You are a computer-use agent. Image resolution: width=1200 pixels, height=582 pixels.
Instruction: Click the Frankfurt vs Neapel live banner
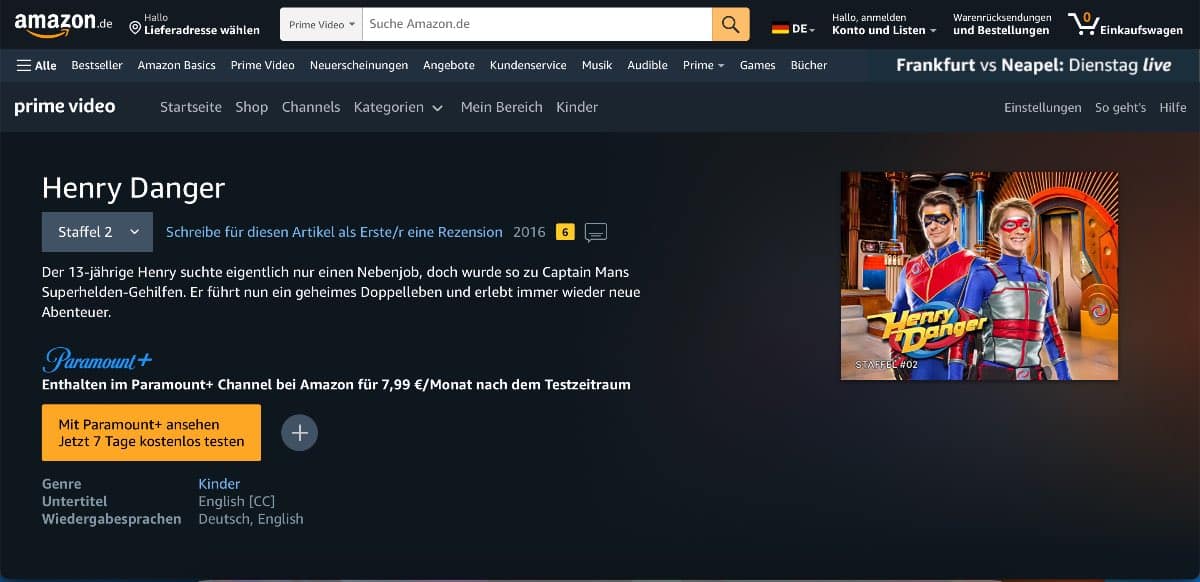pos(1034,65)
